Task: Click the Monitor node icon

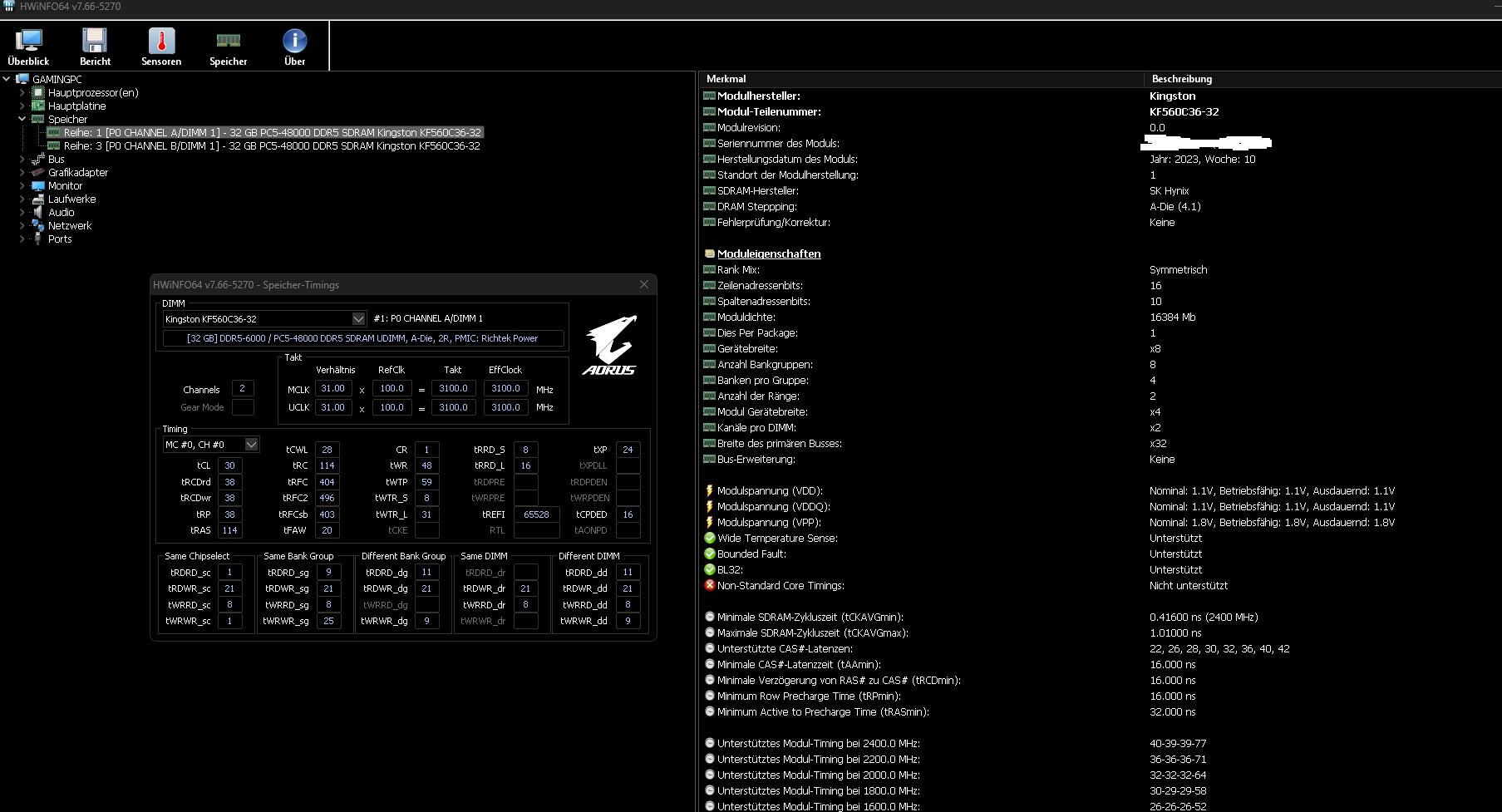Action: pyautogui.click(x=37, y=185)
